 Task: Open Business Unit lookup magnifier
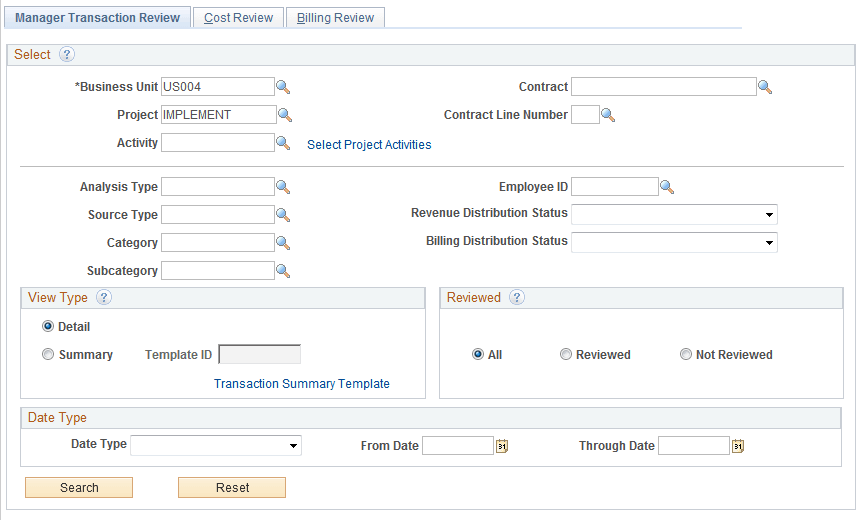[283, 87]
